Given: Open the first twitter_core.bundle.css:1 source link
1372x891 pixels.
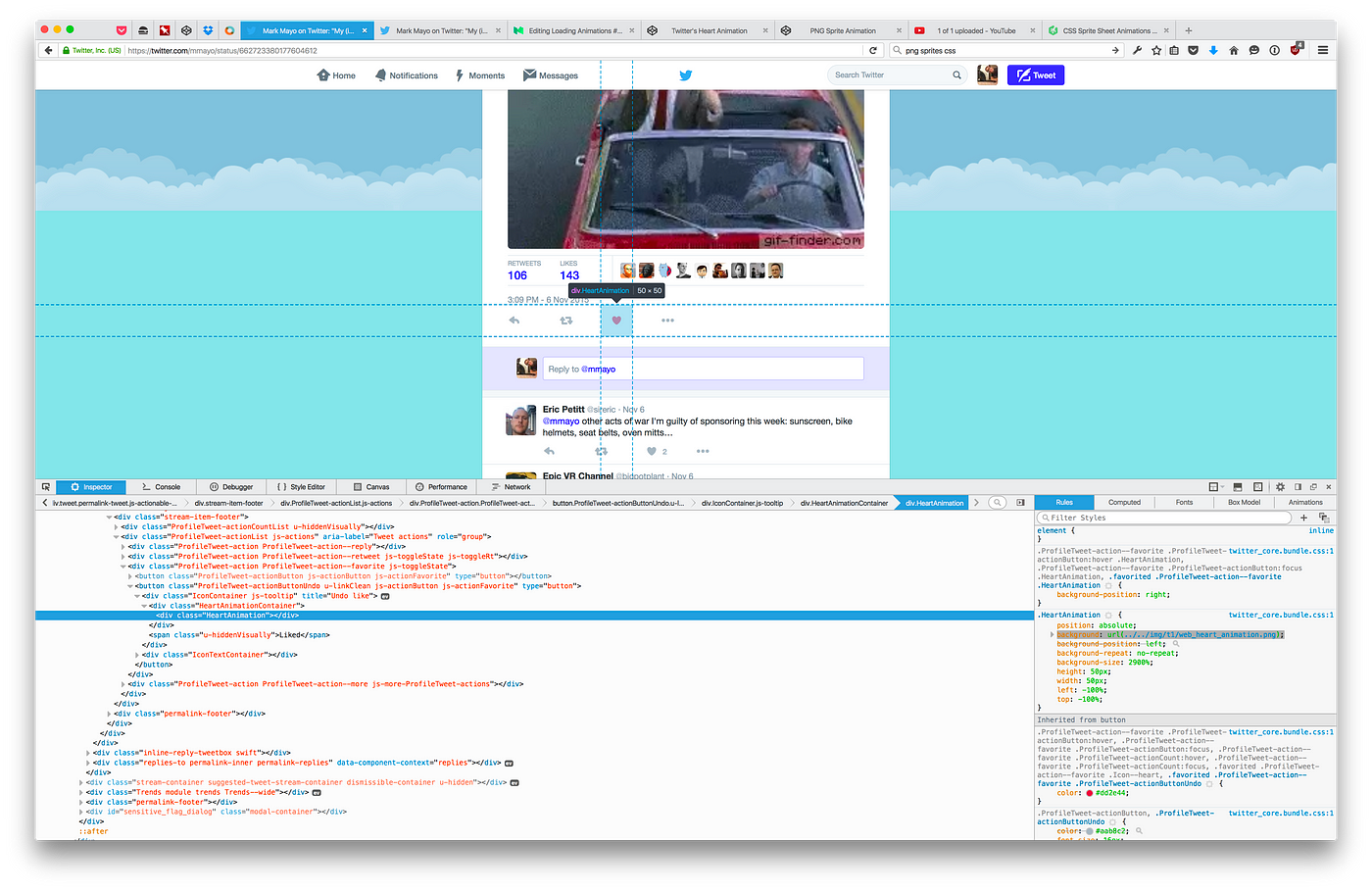Looking at the screenshot, I should point(1281,551).
